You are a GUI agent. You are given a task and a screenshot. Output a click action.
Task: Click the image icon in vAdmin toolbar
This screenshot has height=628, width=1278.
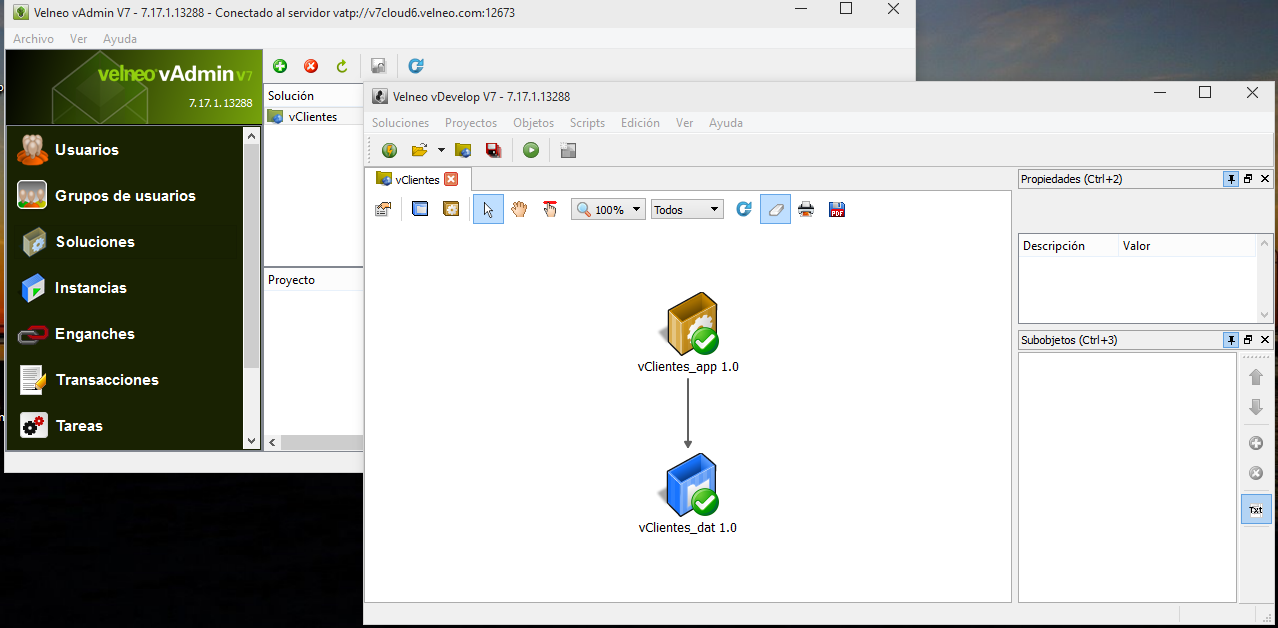[378, 66]
